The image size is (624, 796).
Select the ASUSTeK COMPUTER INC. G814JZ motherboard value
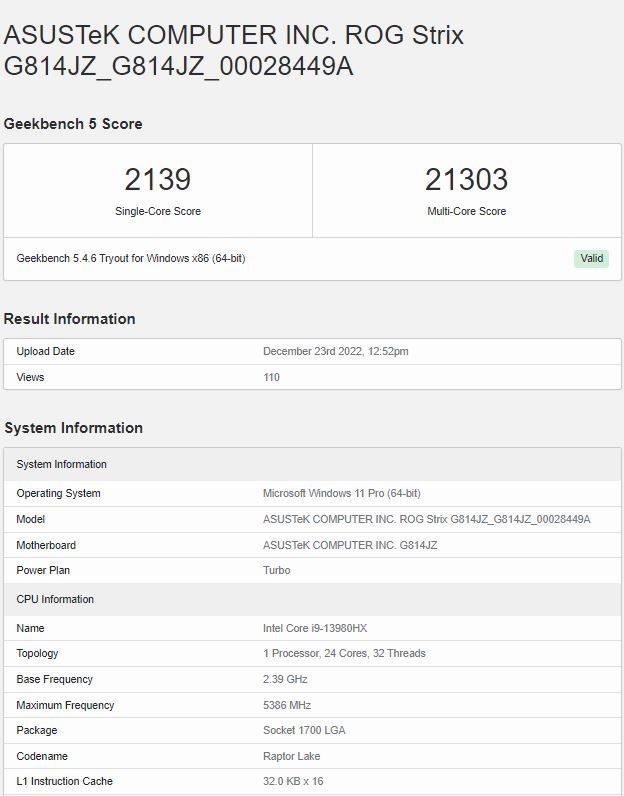pos(350,545)
